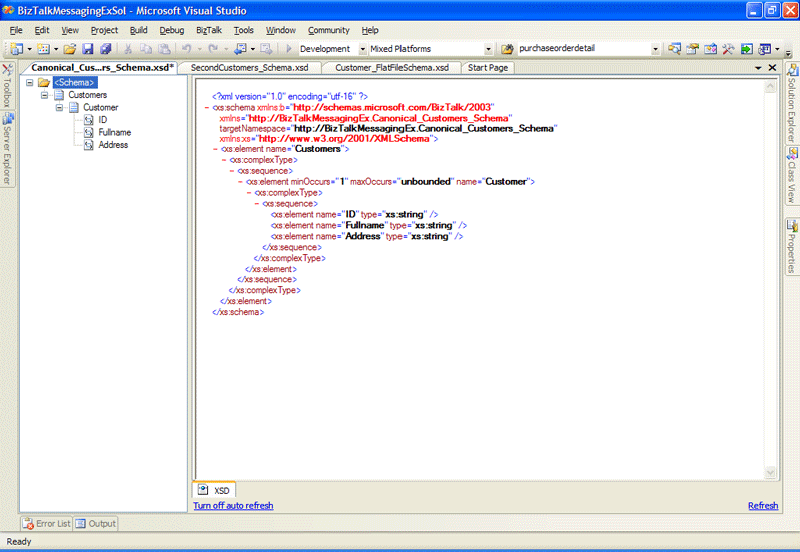800x552 pixels.
Task: Switch to SecondCustomers_Schema.xsd tab
Action: tap(249, 68)
